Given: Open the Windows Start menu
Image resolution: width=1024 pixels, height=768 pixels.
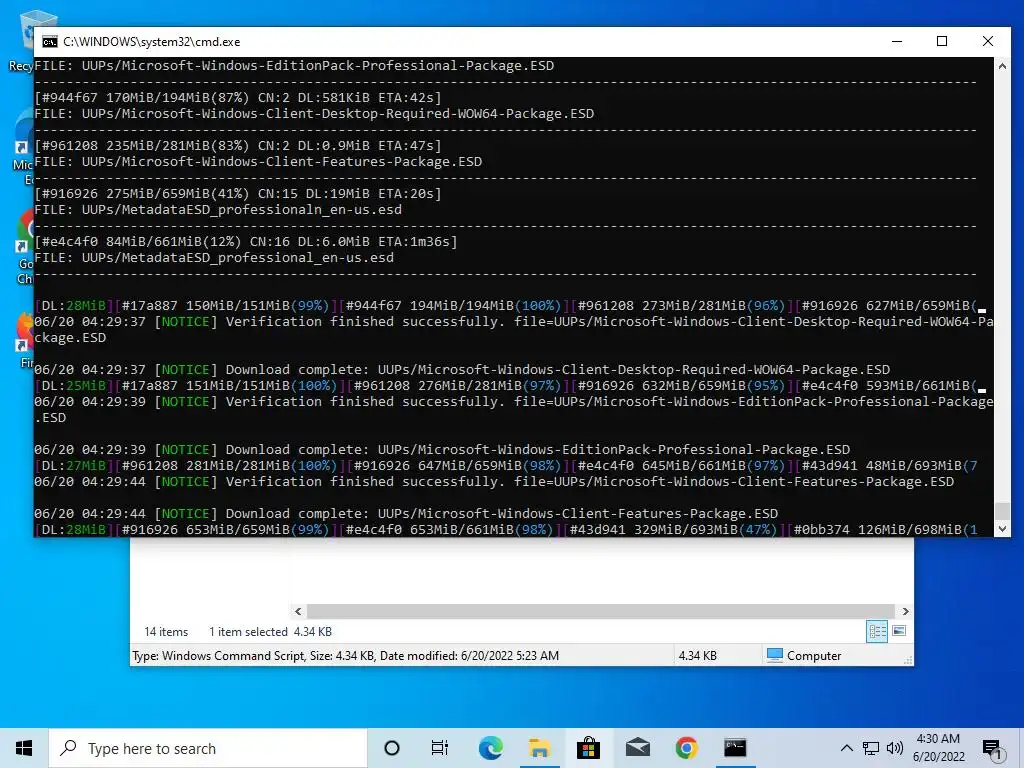Looking at the screenshot, I should [x=24, y=748].
